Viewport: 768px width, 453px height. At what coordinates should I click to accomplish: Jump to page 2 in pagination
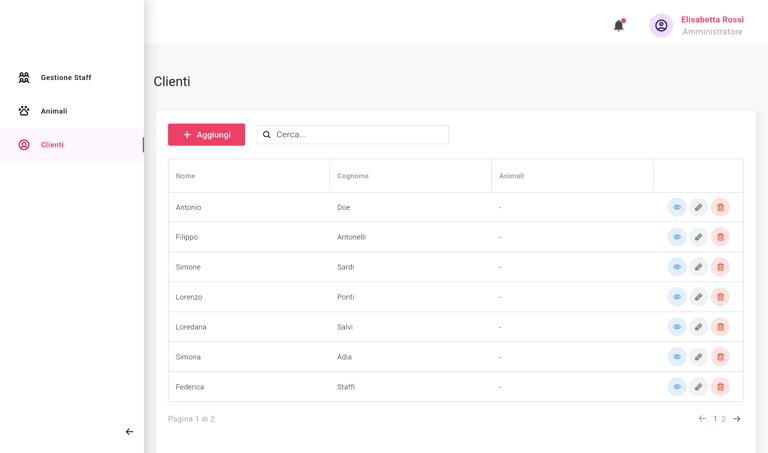[x=724, y=419]
